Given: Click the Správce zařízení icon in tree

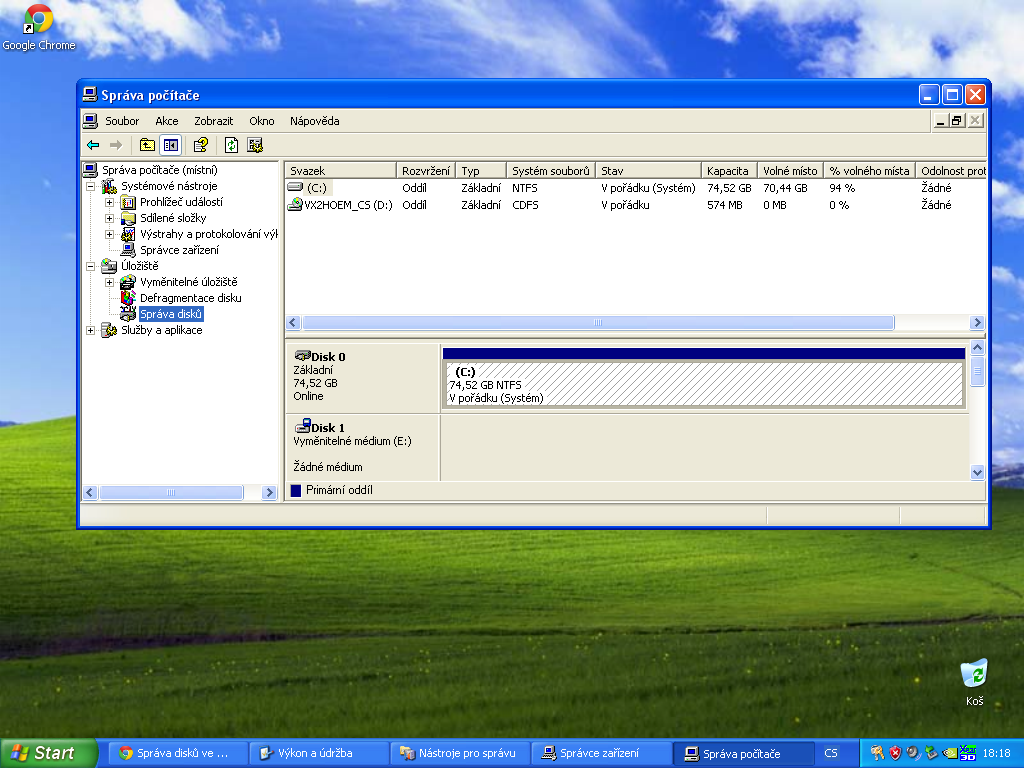Looking at the screenshot, I should 128,250.
